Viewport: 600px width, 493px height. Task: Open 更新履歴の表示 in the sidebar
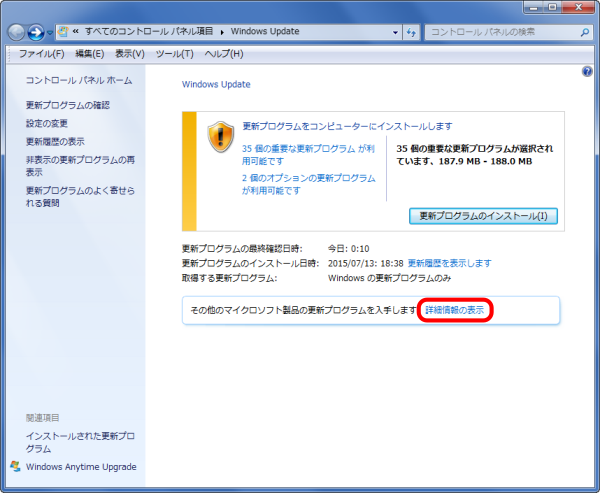55,142
